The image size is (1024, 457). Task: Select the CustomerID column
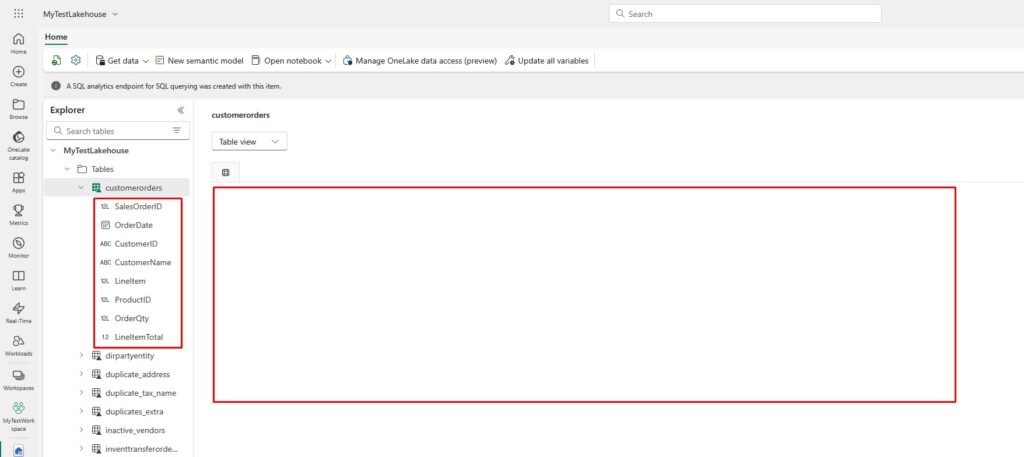point(138,244)
